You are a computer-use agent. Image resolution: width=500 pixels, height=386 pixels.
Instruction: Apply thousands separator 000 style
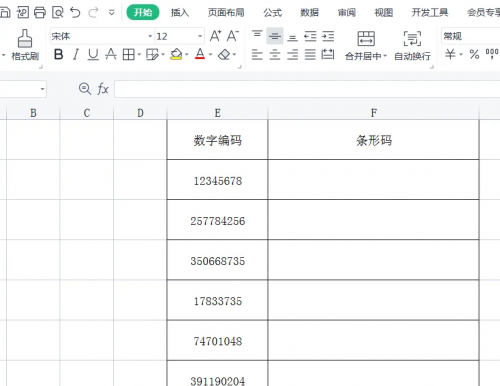[492, 53]
